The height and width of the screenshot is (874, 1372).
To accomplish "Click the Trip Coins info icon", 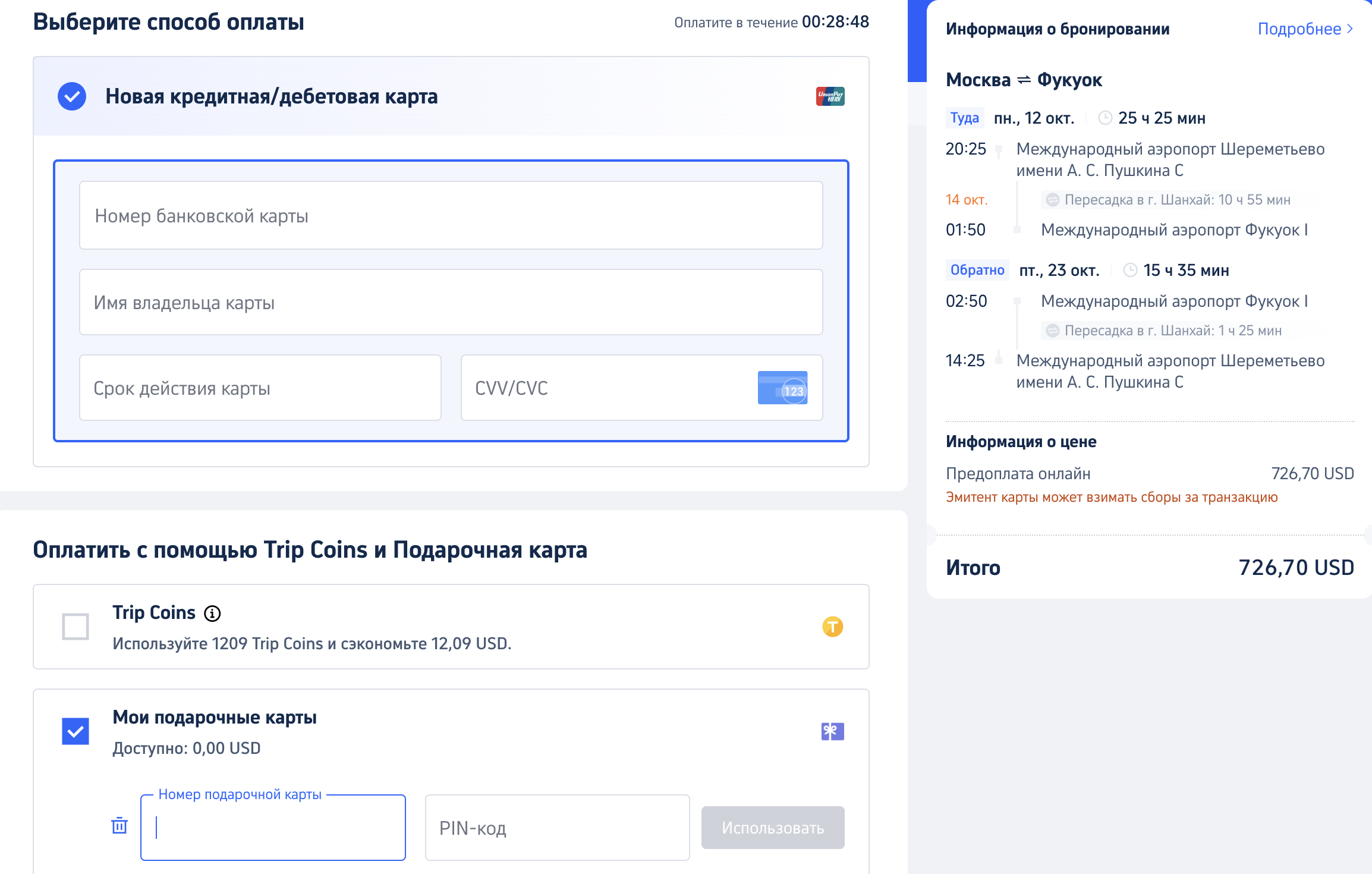I will [x=212, y=613].
